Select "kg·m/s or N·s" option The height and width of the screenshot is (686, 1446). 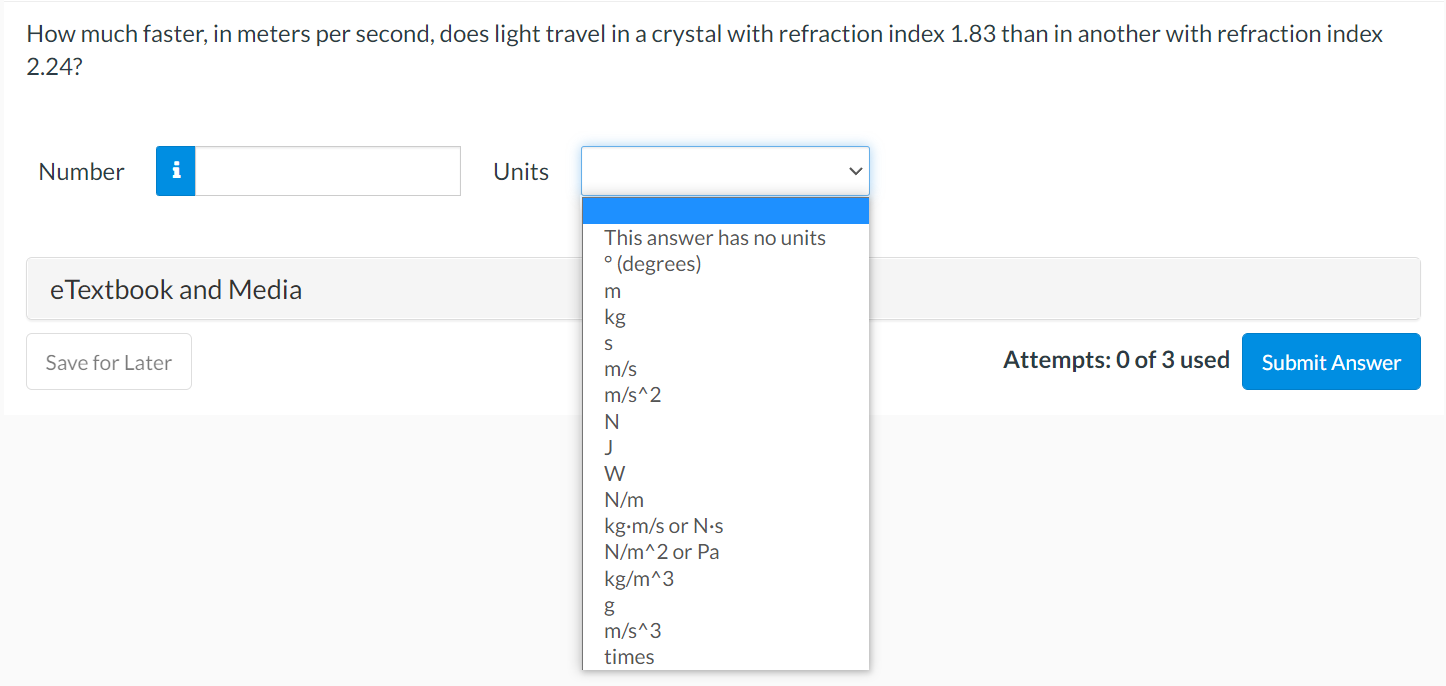(x=664, y=525)
